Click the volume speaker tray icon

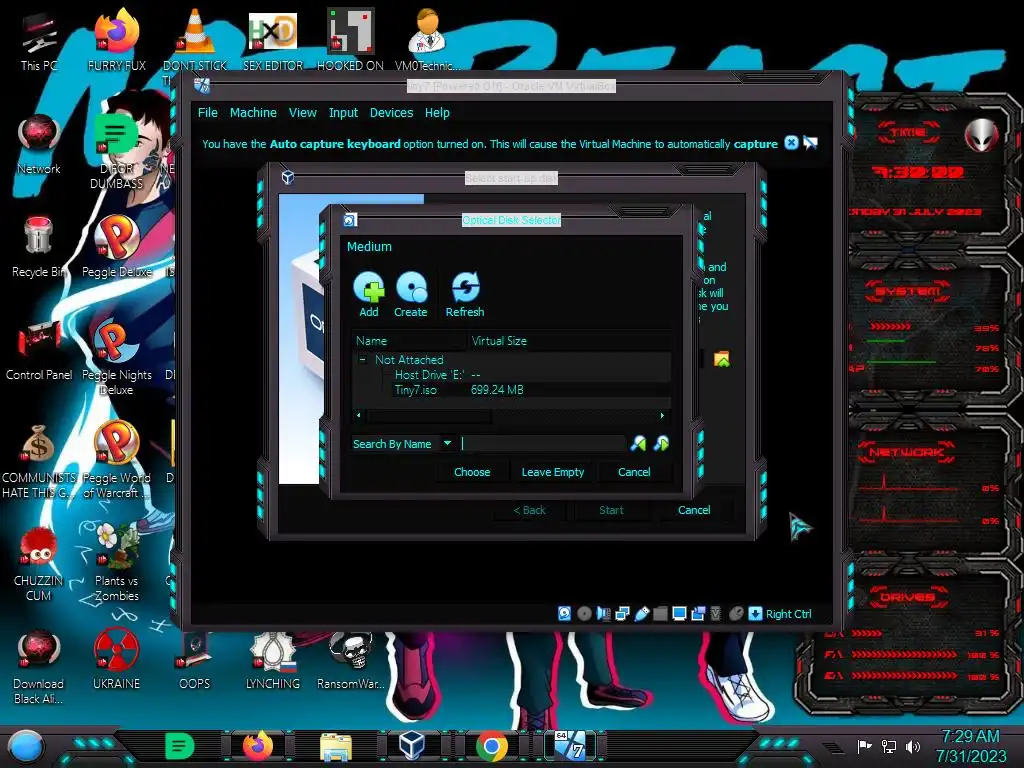point(914,746)
